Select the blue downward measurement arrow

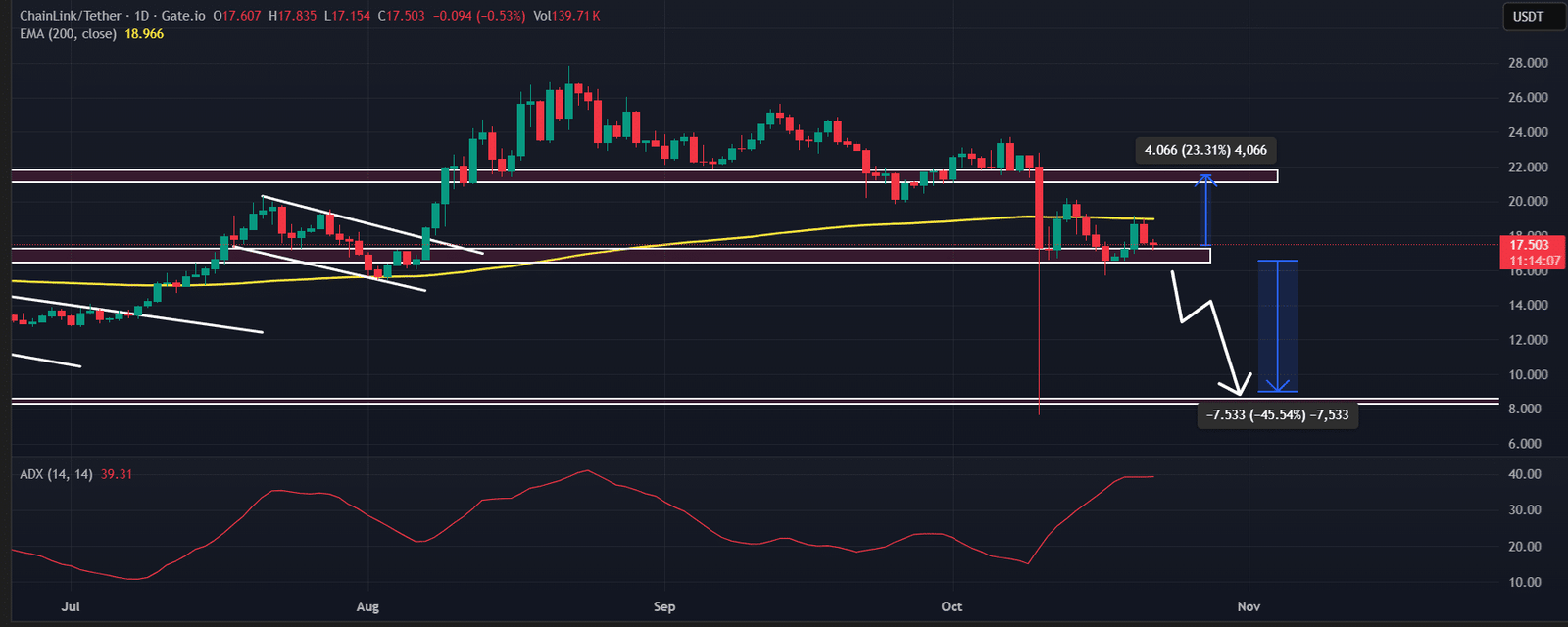1277,326
